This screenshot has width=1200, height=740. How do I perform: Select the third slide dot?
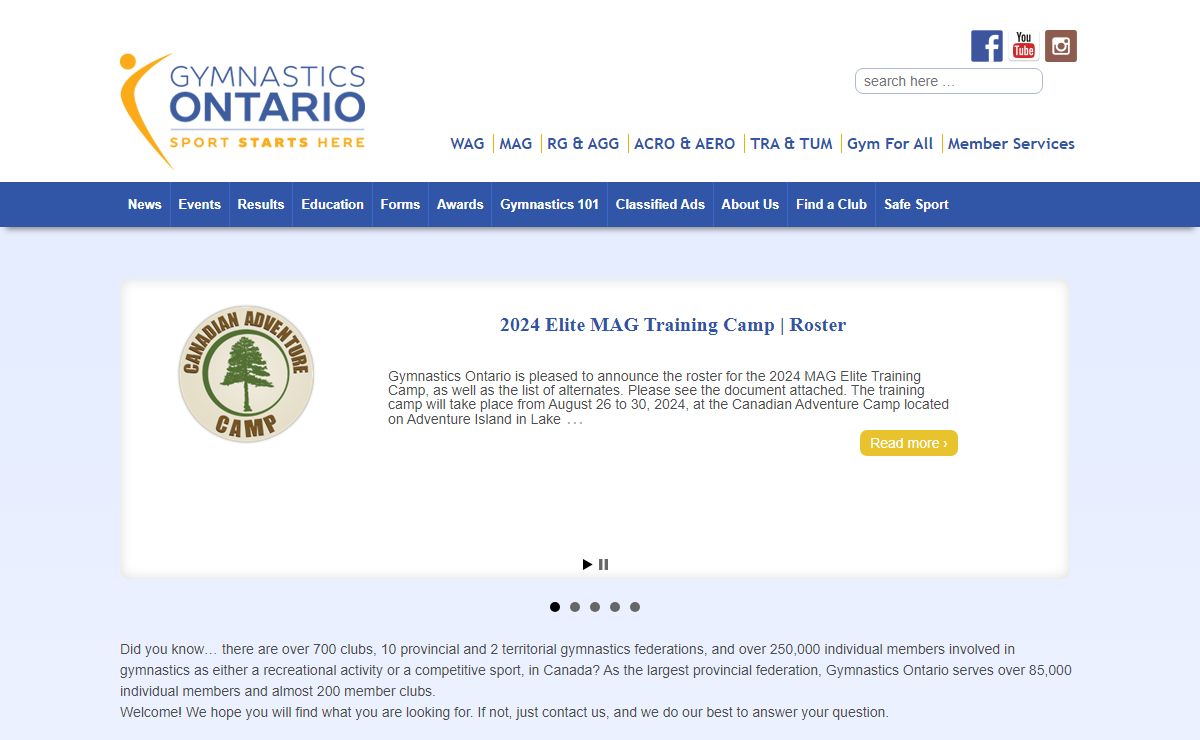tap(595, 607)
